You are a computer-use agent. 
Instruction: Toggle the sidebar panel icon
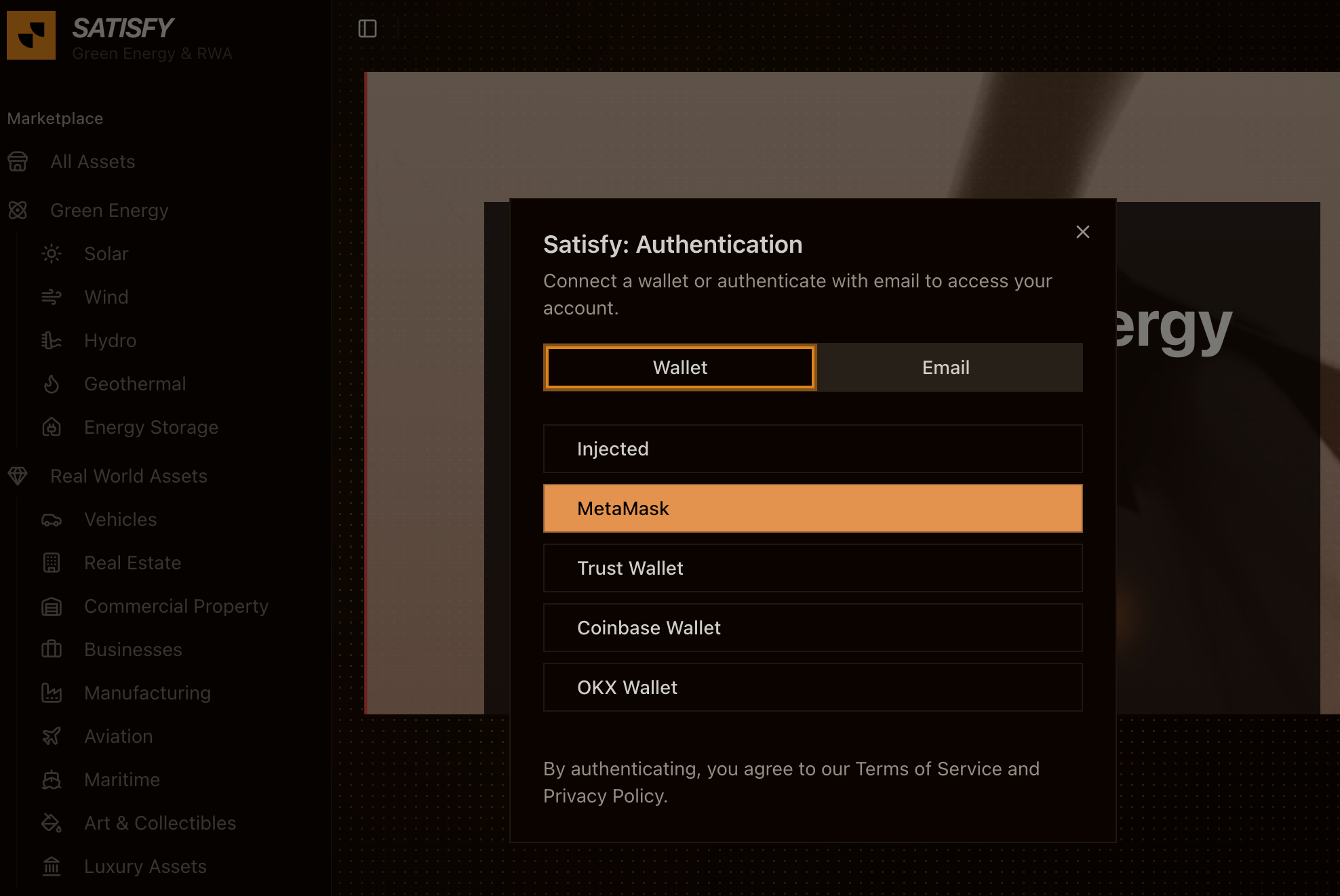point(367,28)
